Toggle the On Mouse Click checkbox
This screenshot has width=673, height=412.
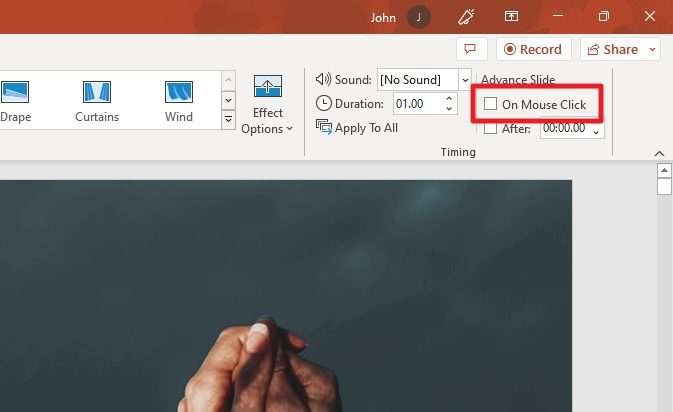click(x=490, y=104)
